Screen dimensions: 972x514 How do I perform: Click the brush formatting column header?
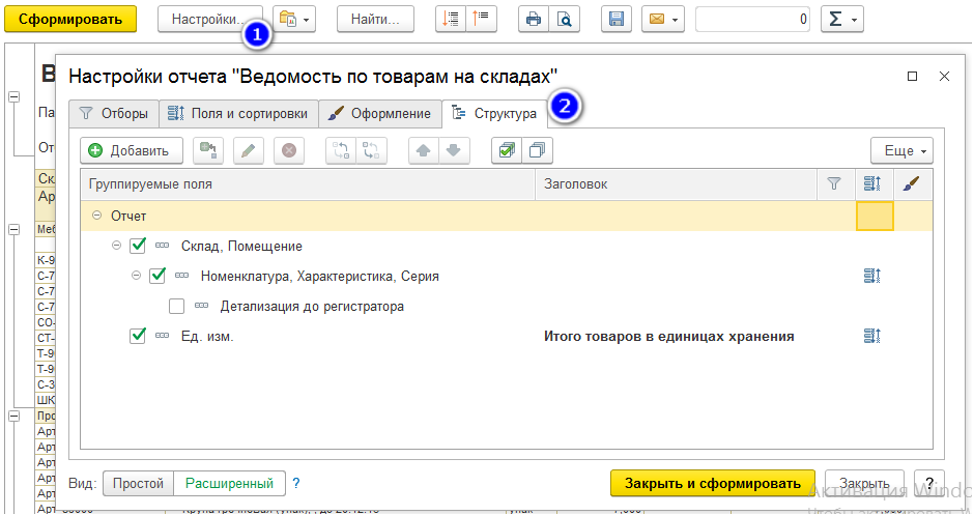click(911, 184)
